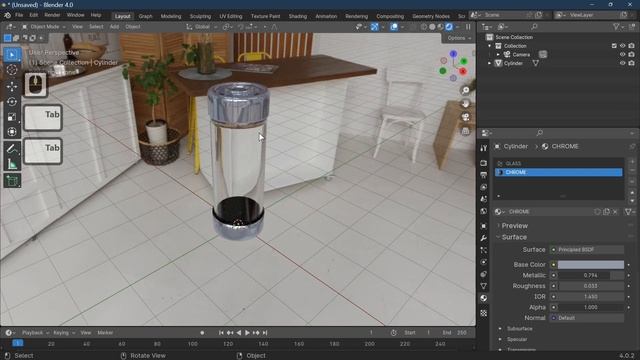640x360 pixels.
Task: Select the Move tool
Action: pos(12,86)
